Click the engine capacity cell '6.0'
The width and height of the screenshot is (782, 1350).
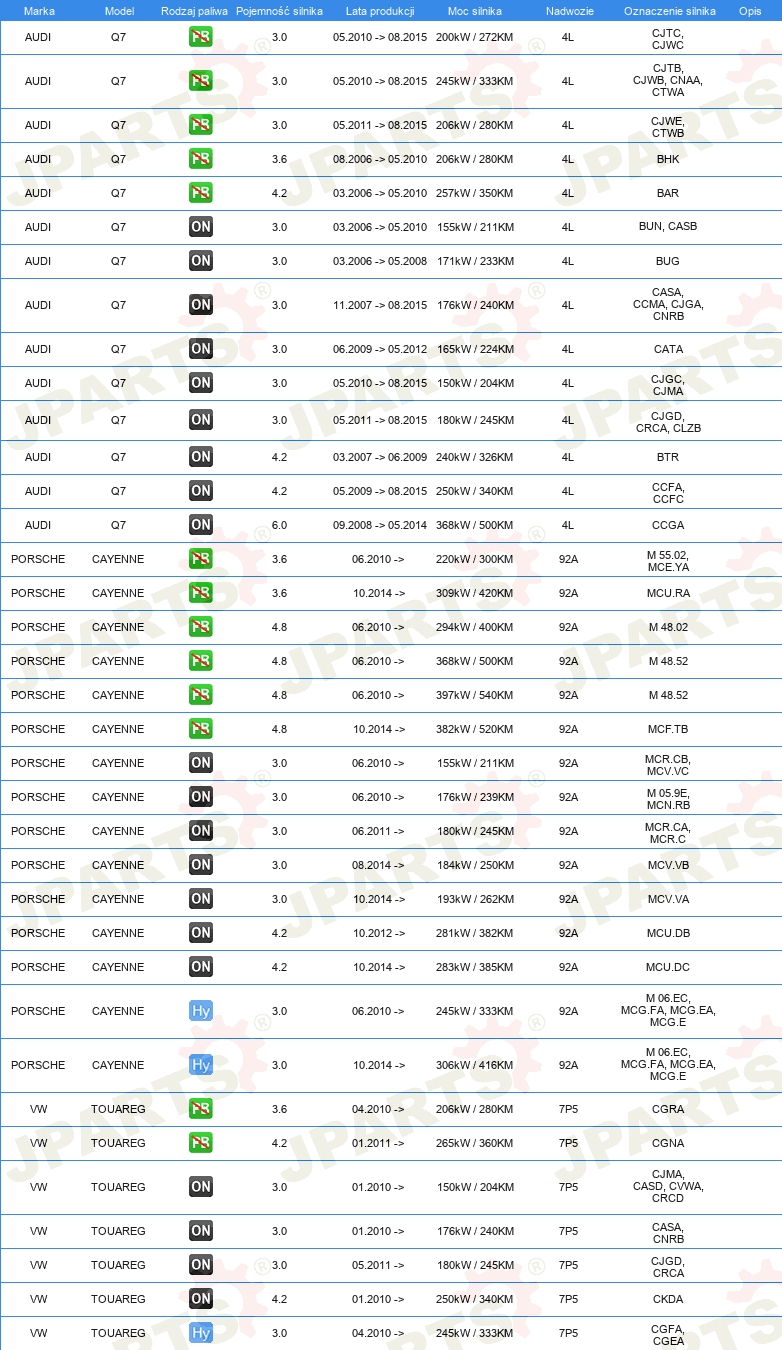(279, 525)
